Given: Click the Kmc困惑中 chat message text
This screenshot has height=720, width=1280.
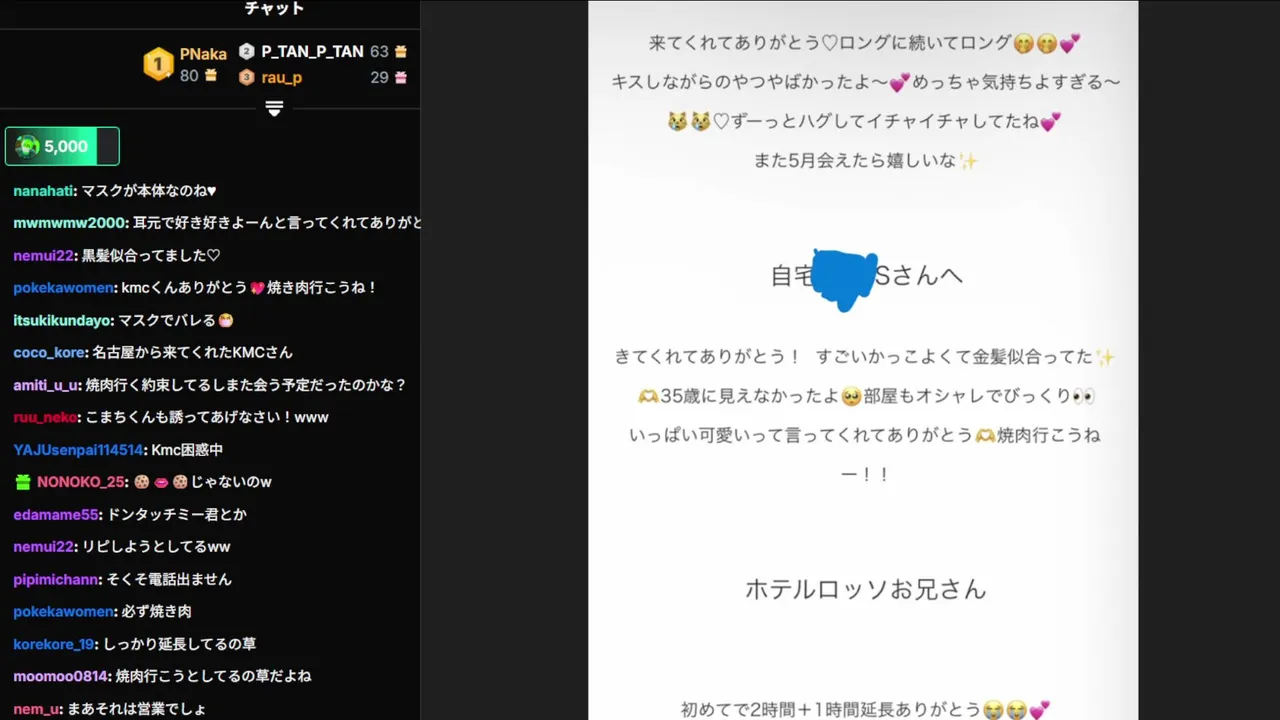Looking at the screenshot, I should click(x=188, y=450).
